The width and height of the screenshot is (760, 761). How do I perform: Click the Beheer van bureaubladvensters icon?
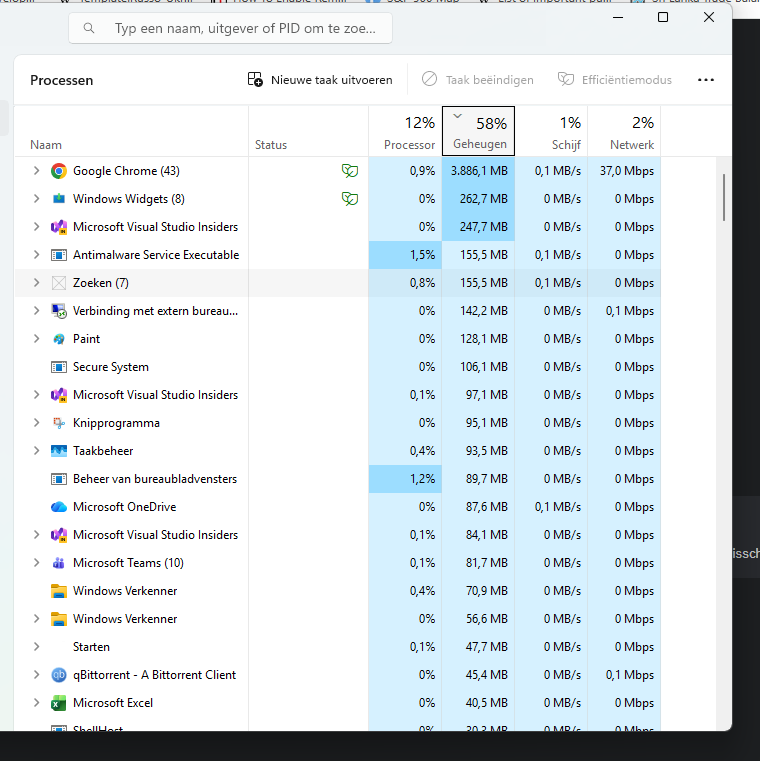[x=59, y=479]
